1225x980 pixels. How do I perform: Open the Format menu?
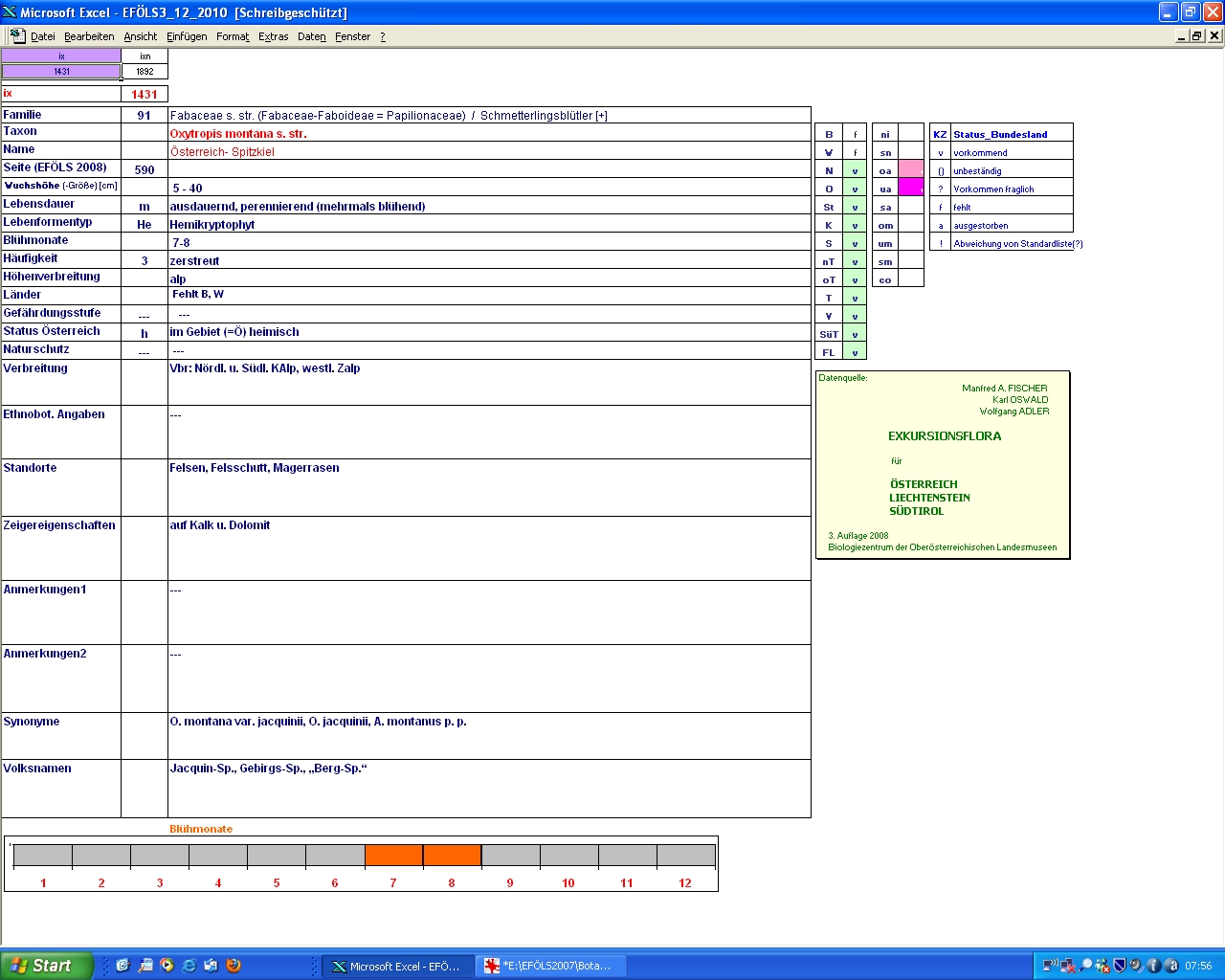pyautogui.click(x=233, y=36)
